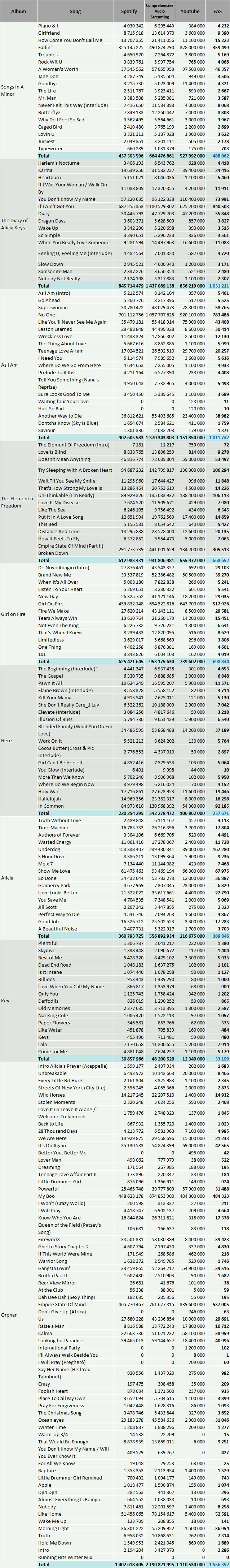
Task: Click the song 'No One'
Action: (x=46, y=315)
